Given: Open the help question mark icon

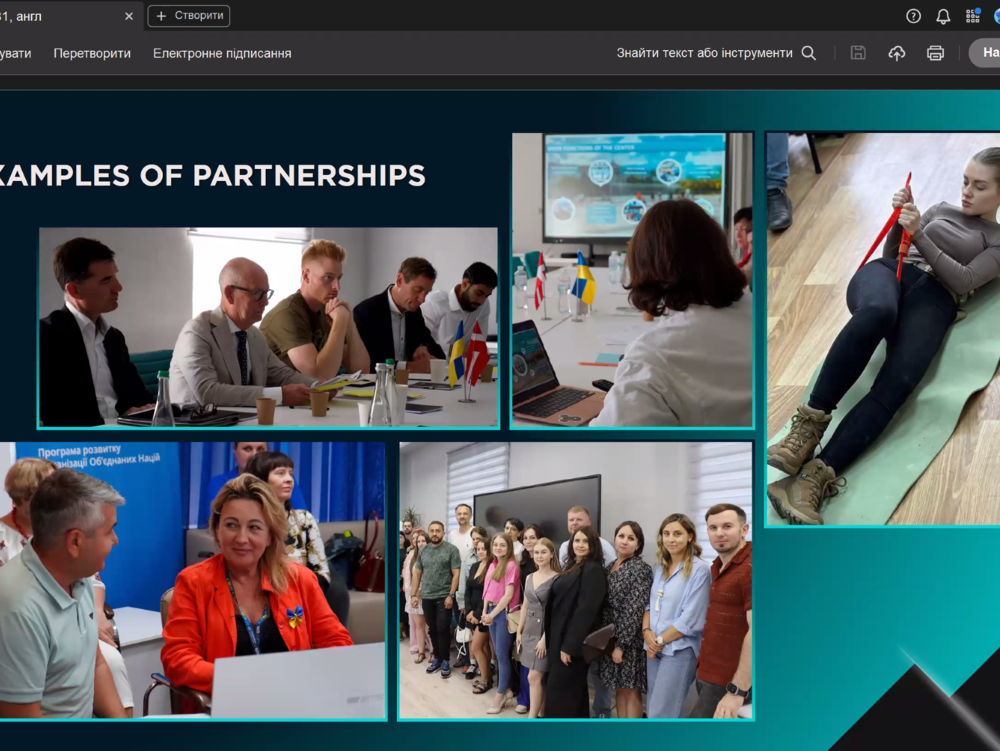Looking at the screenshot, I should (913, 16).
